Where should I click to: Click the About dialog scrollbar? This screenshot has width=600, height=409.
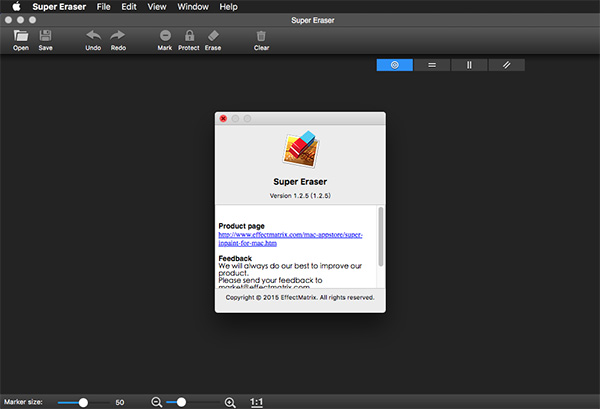(380, 237)
